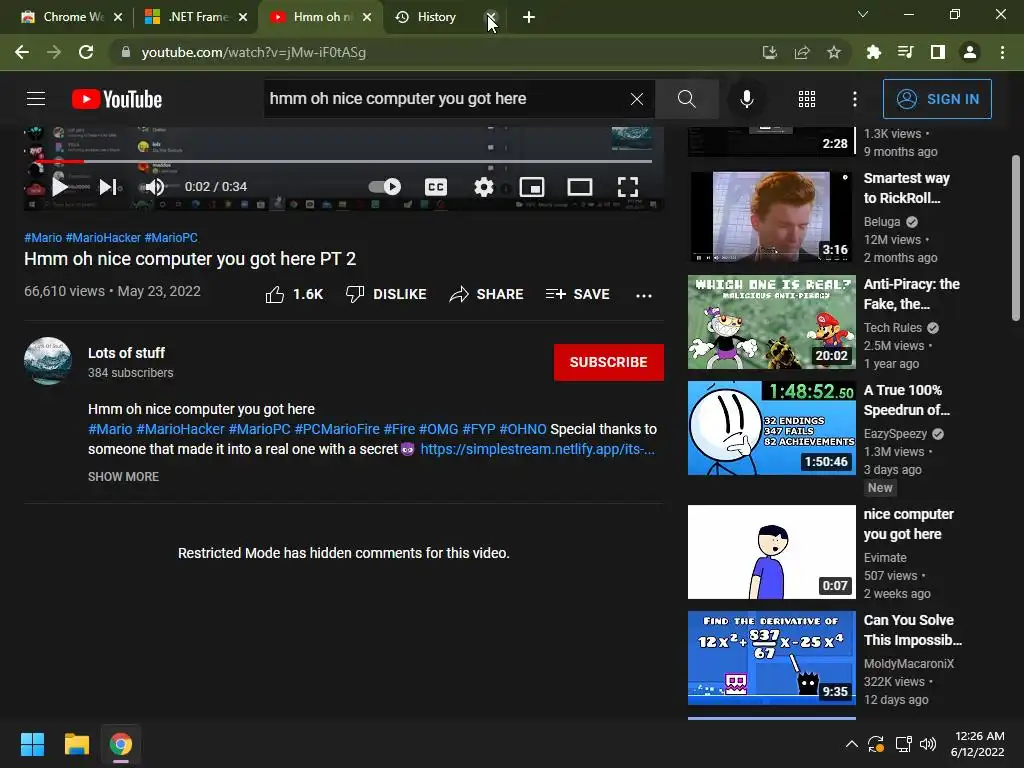Go to the YouTube home logo
The height and width of the screenshot is (768, 1024).
117,99
